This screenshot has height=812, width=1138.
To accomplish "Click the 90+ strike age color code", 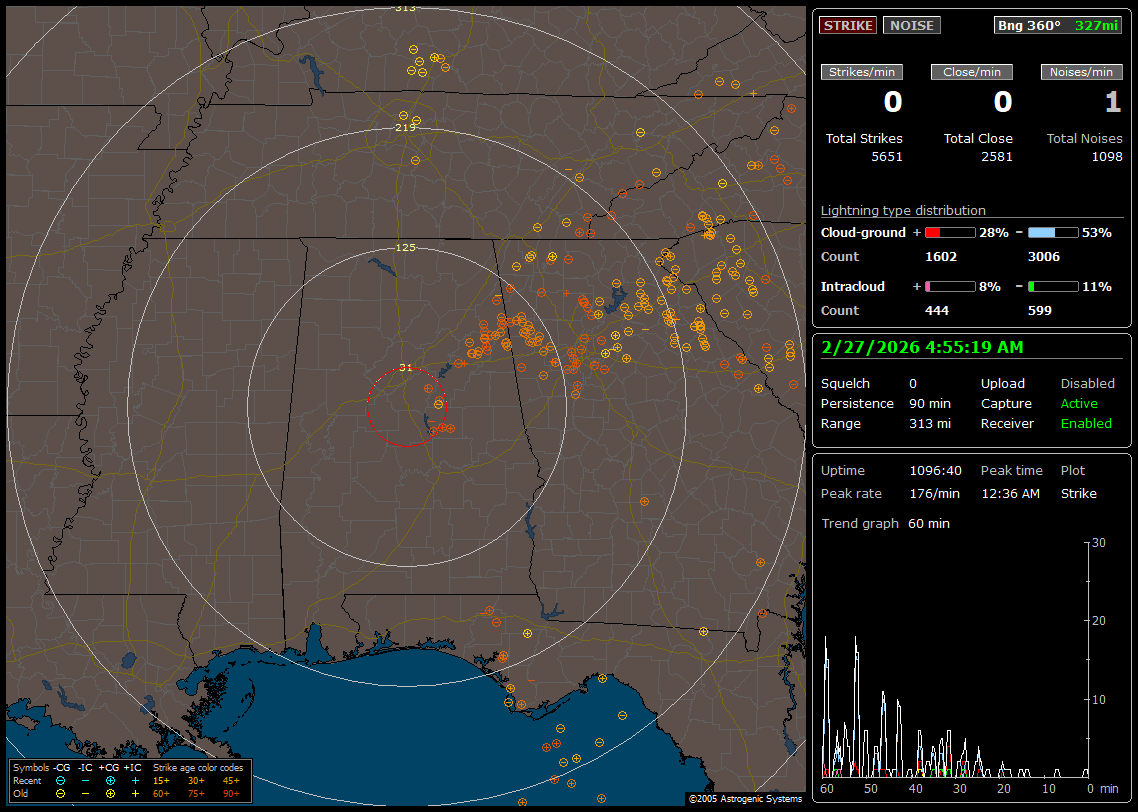I will tap(231, 793).
